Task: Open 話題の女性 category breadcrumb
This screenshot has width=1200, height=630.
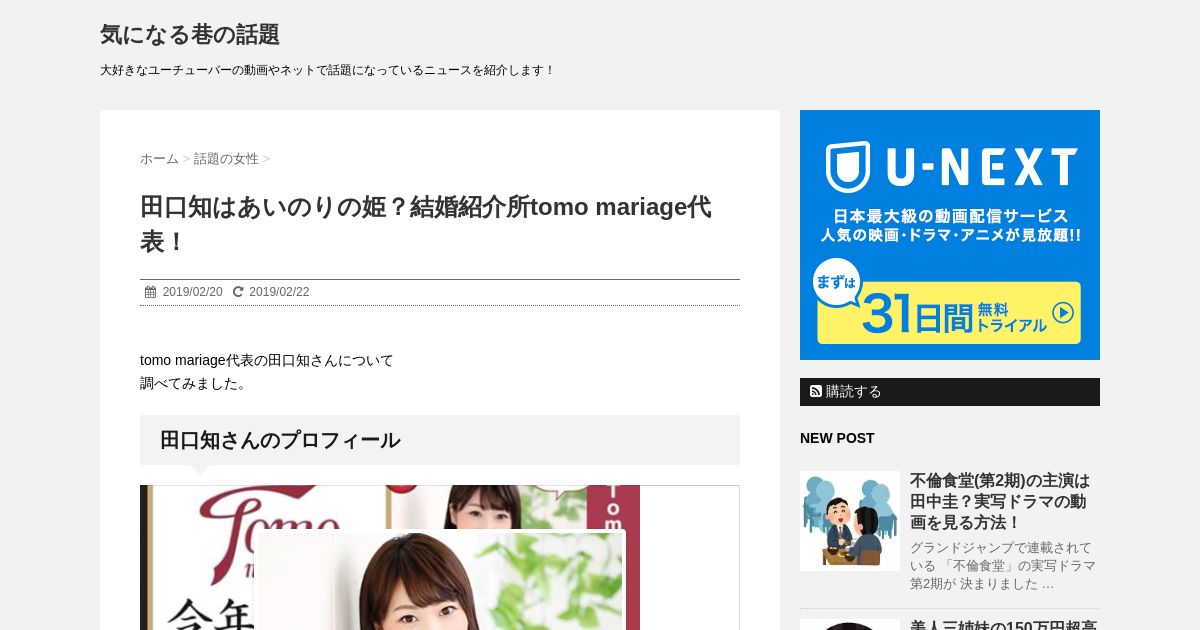Action: (x=226, y=159)
